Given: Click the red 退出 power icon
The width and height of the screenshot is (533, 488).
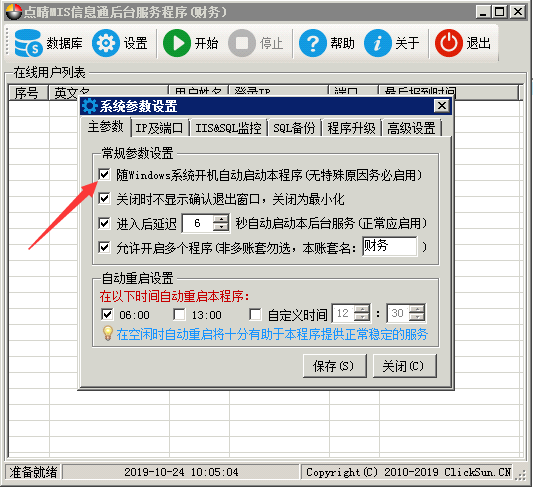Looking at the screenshot, I should [x=449, y=43].
